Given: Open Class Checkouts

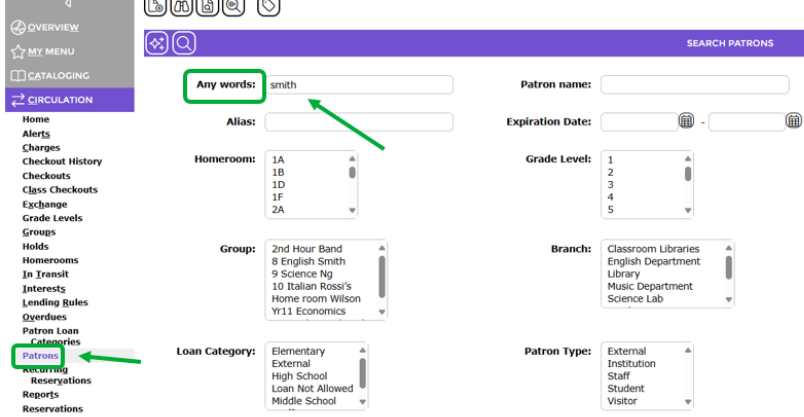Looking at the screenshot, I should coord(60,190).
